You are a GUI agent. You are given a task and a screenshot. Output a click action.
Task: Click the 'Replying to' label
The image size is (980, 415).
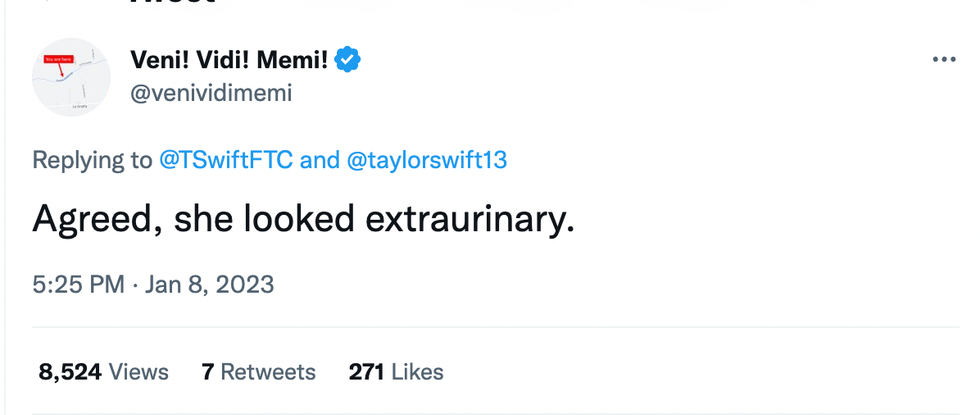(x=92, y=160)
